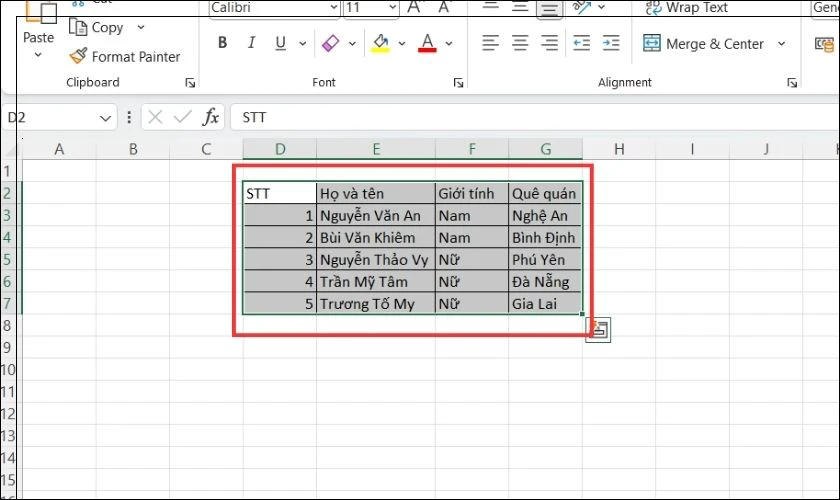Select cell Nguyễn Thảo Vy
The width and height of the screenshot is (840, 500).
click(376, 259)
